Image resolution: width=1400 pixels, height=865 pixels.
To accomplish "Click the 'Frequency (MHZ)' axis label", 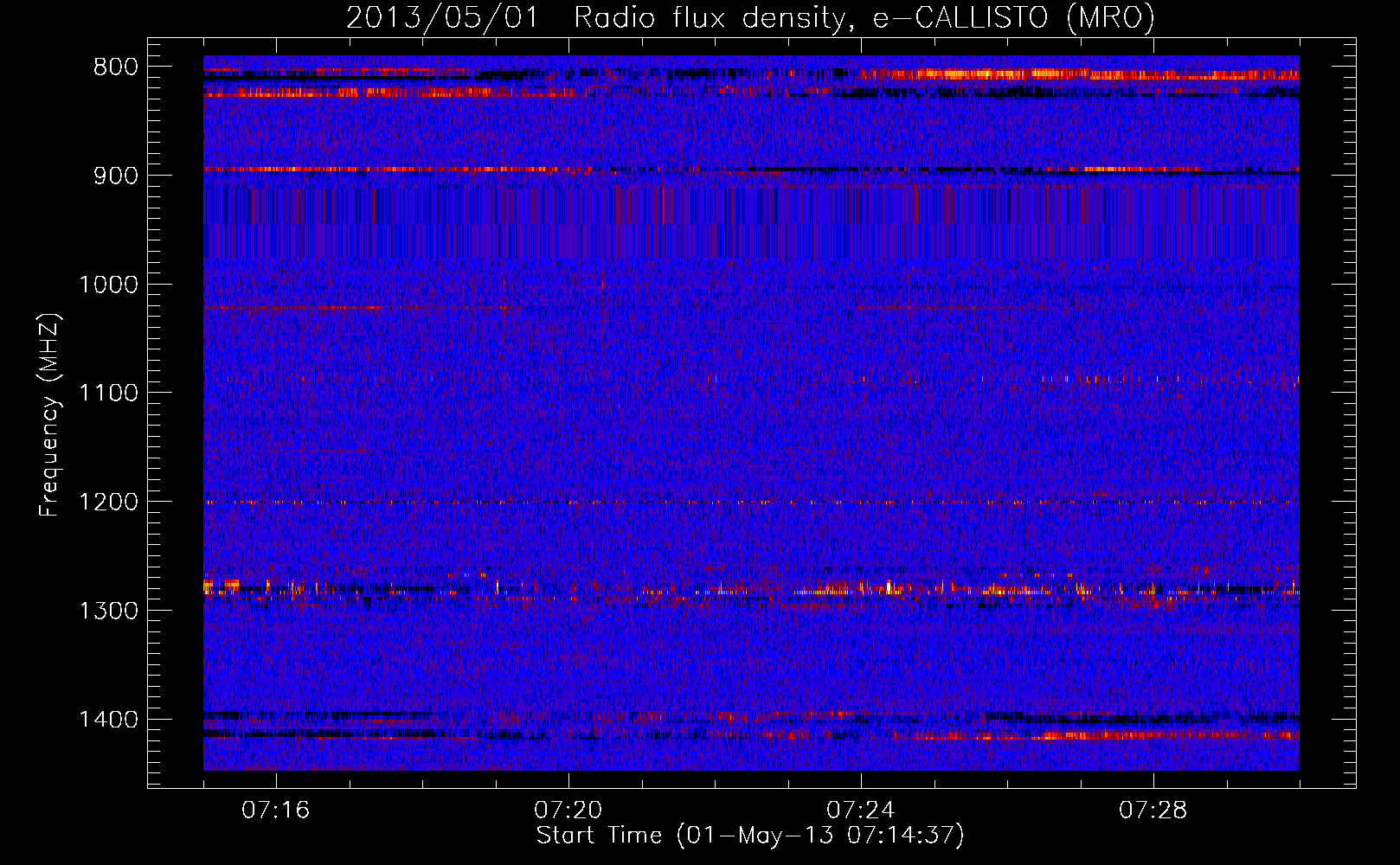I will pos(48,415).
